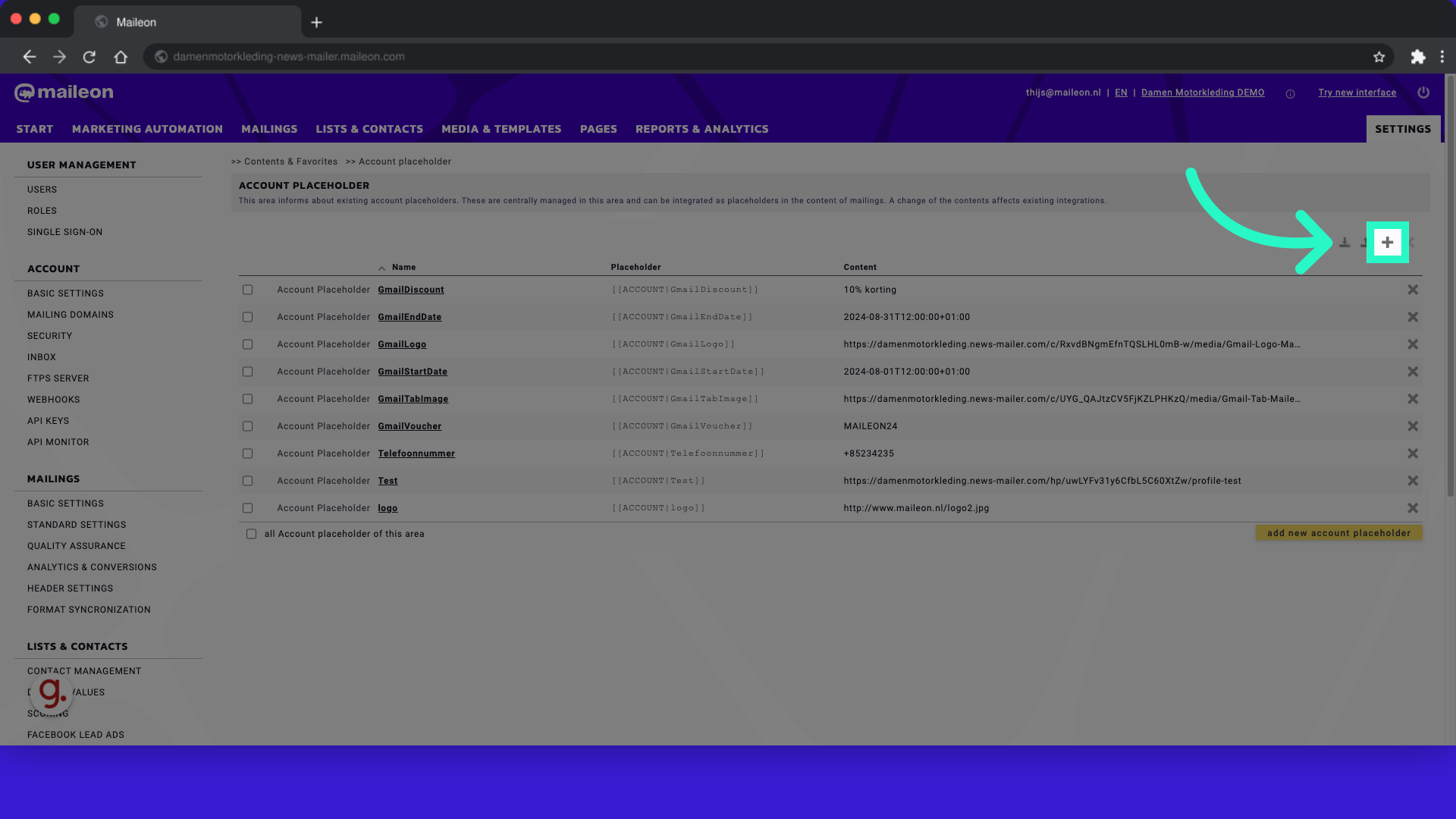Check the GmailStartDate row checkbox

click(247, 372)
